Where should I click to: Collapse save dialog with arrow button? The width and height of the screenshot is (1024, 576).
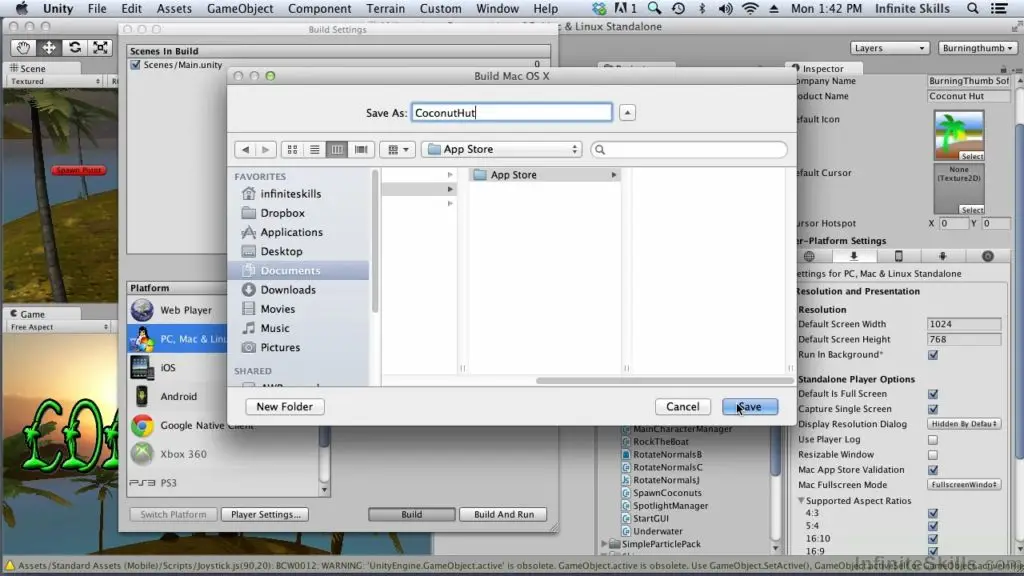[x=627, y=113]
